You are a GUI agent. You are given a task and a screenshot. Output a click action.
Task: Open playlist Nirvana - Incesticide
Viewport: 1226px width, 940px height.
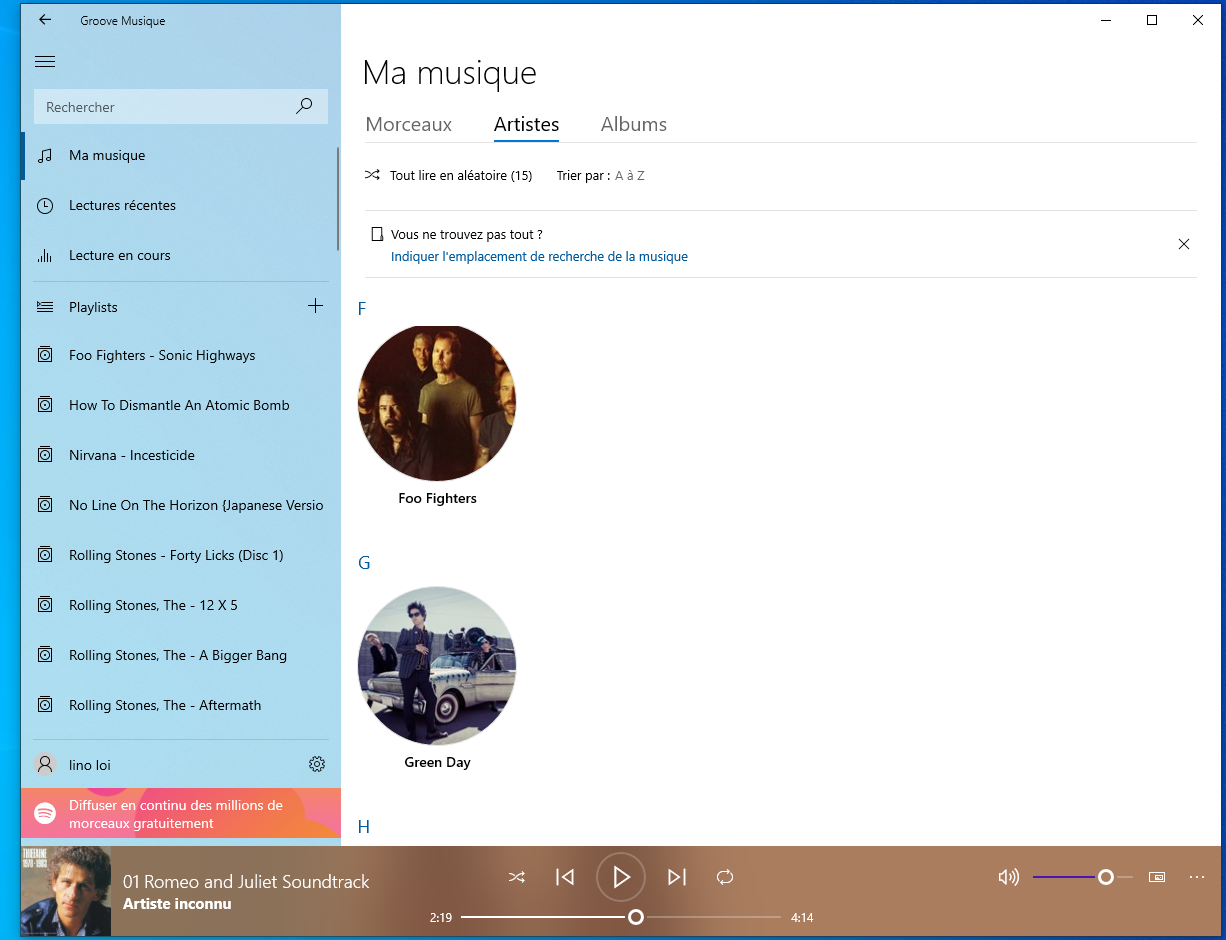[x=180, y=455]
